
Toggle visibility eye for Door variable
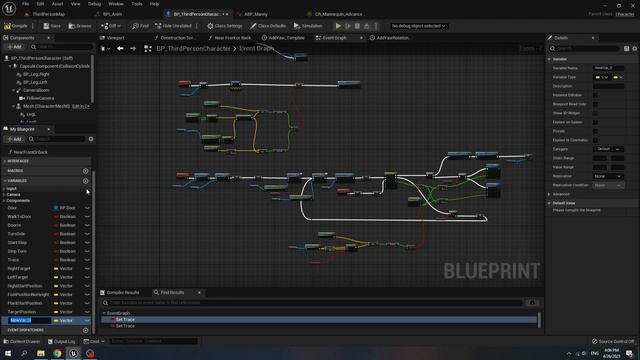(x=87, y=208)
